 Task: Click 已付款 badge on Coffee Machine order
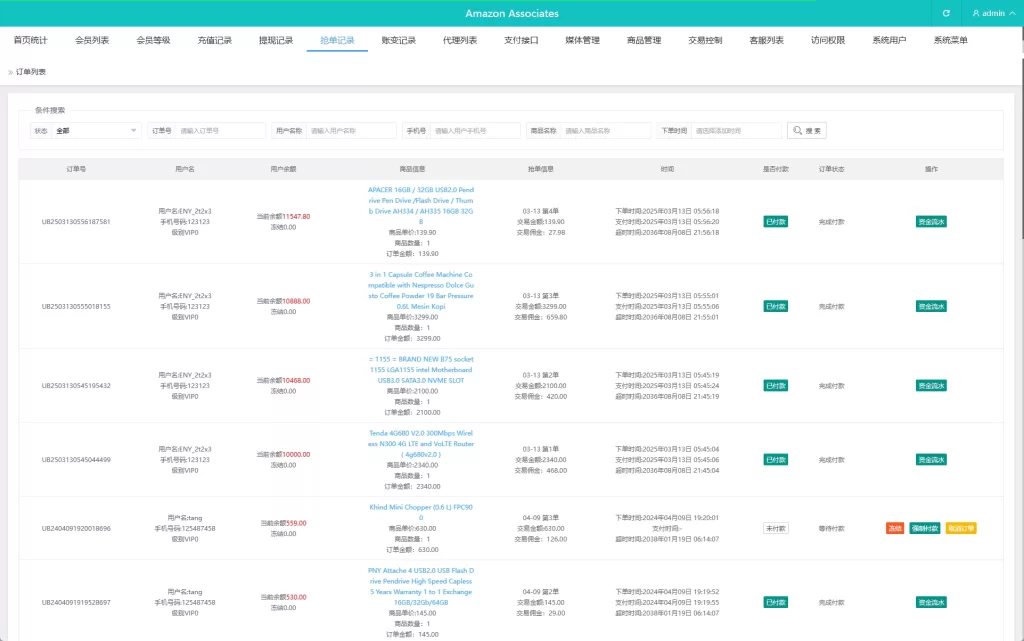[x=775, y=306]
